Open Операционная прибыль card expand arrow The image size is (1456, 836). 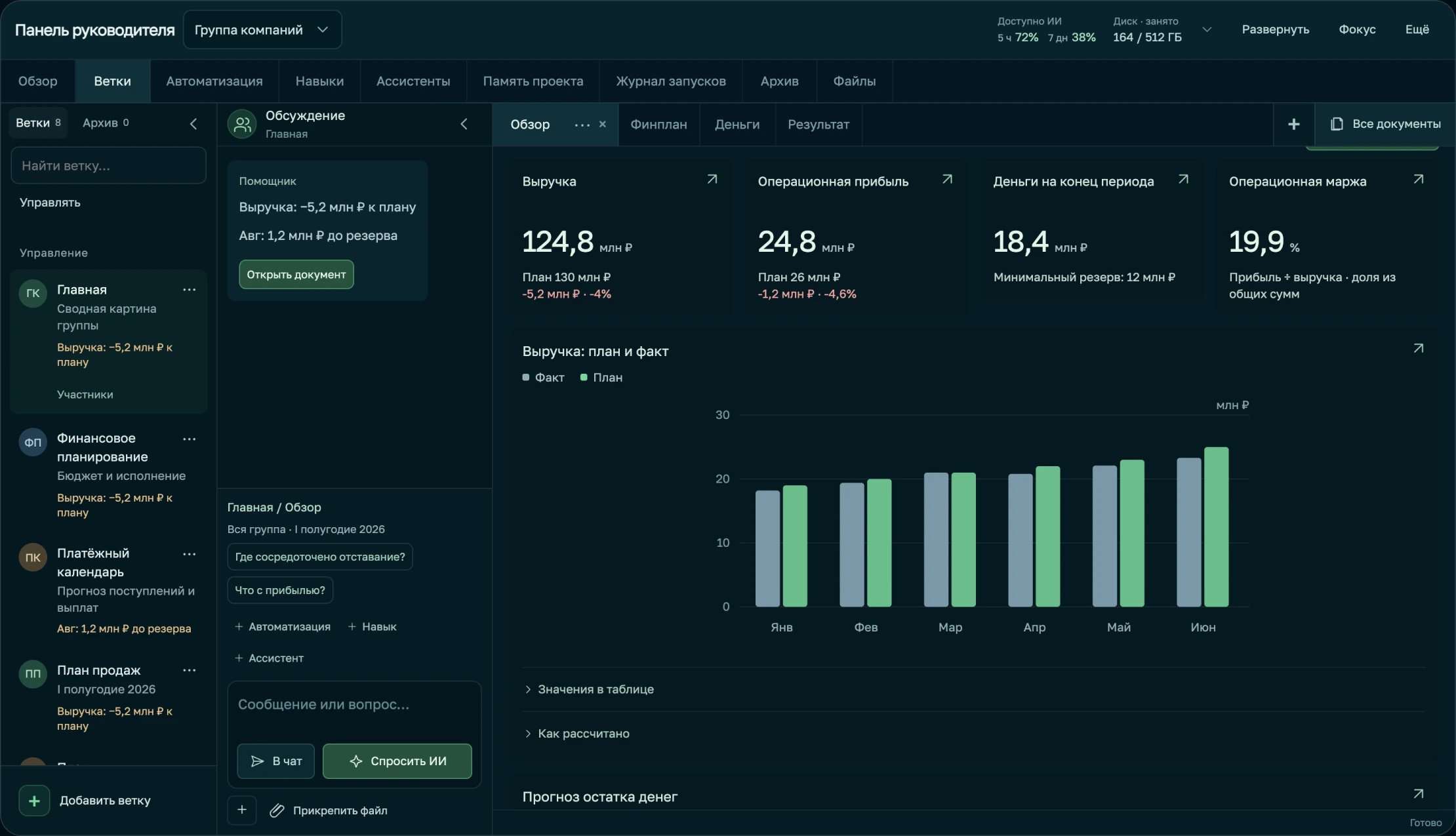tap(947, 179)
